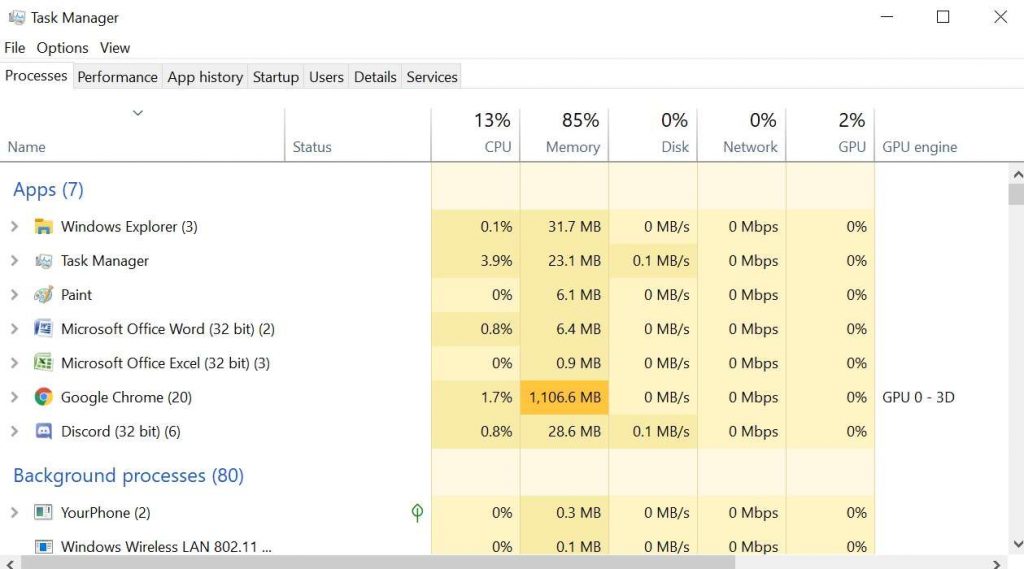
Task: Click the sort chevron above the Name column
Action: [x=138, y=113]
